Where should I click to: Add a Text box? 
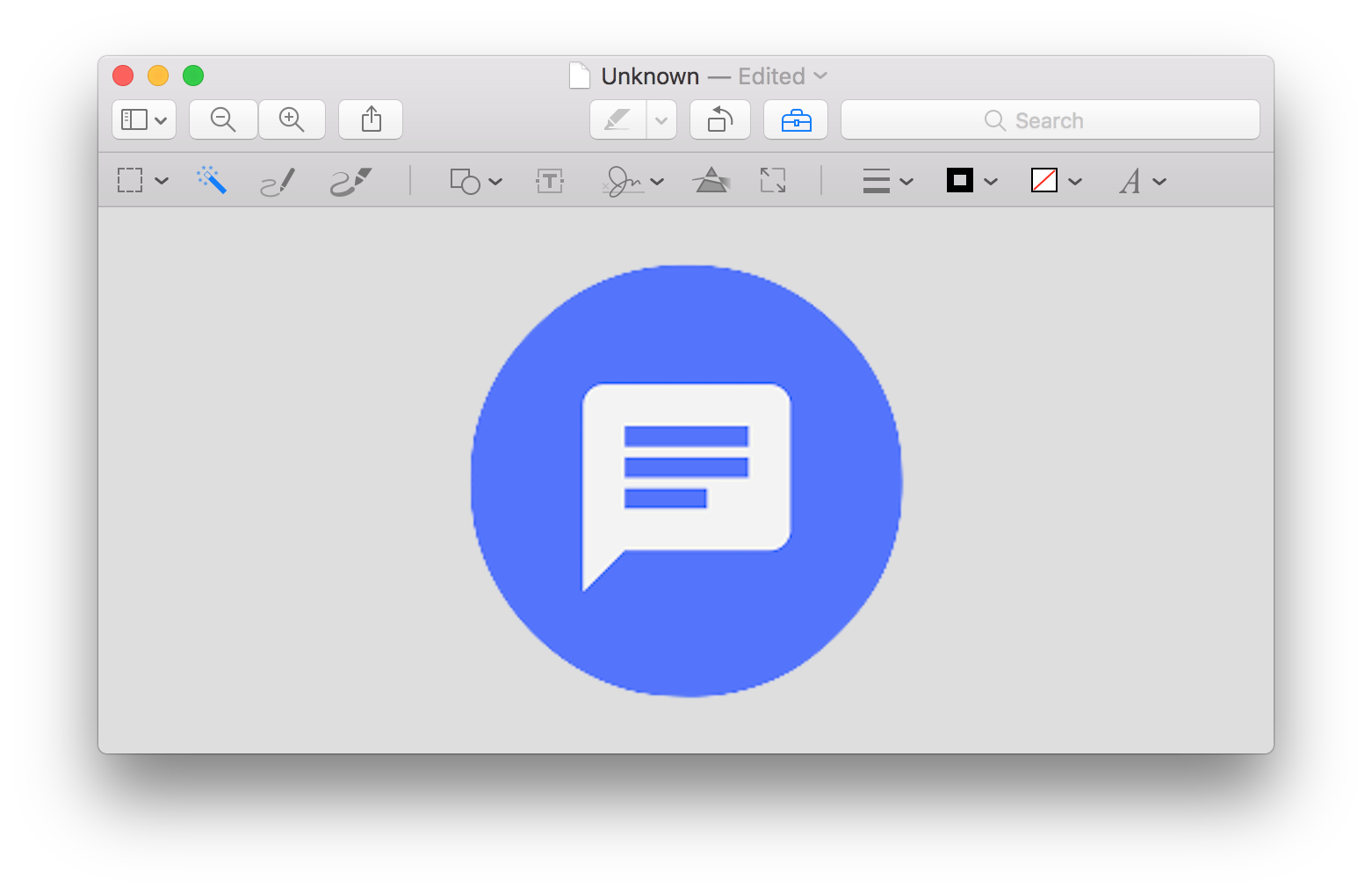[x=550, y=181]
